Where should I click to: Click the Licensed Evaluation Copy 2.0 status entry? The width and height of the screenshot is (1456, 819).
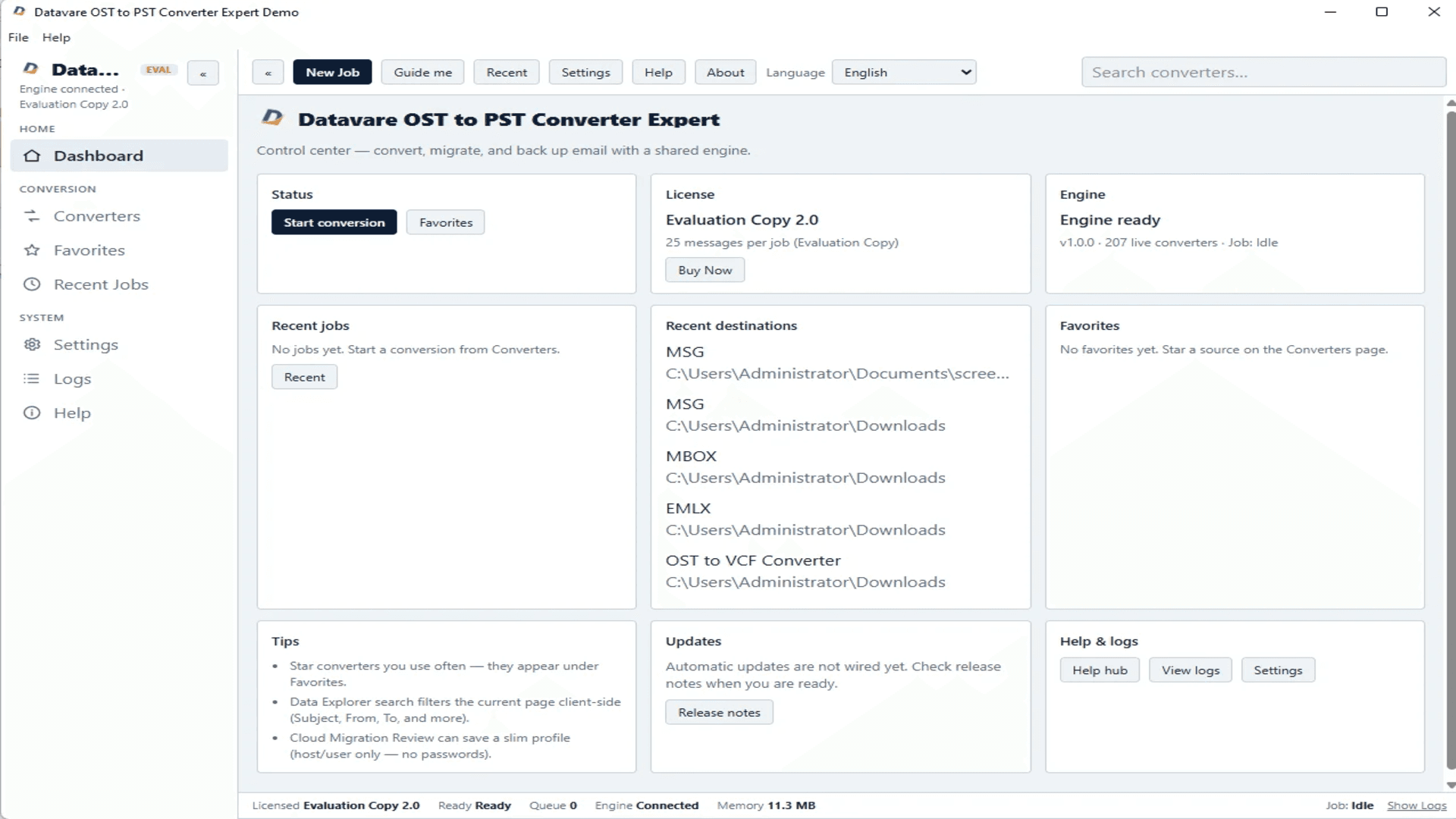click(x=336, y=805)
